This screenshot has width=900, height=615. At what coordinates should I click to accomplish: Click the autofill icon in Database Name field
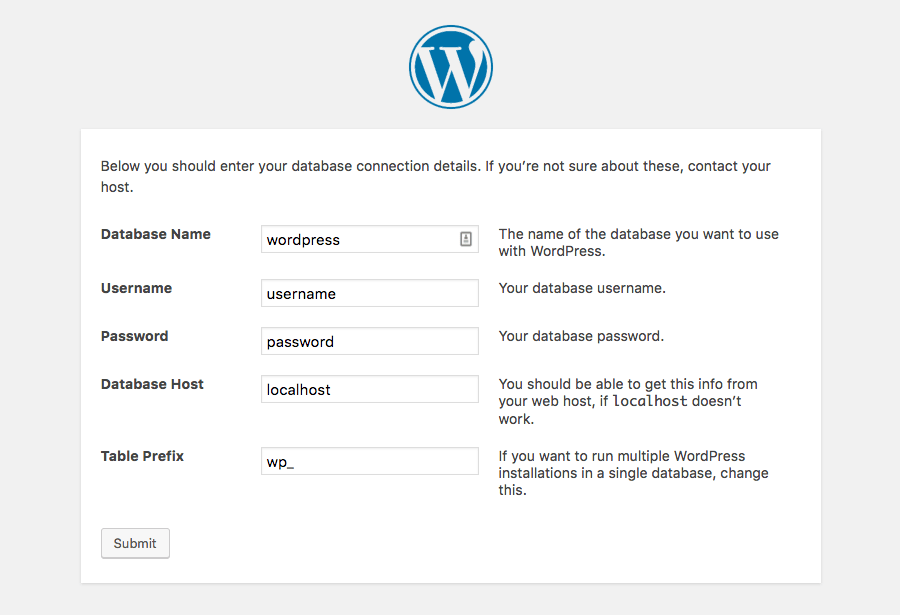464,239
